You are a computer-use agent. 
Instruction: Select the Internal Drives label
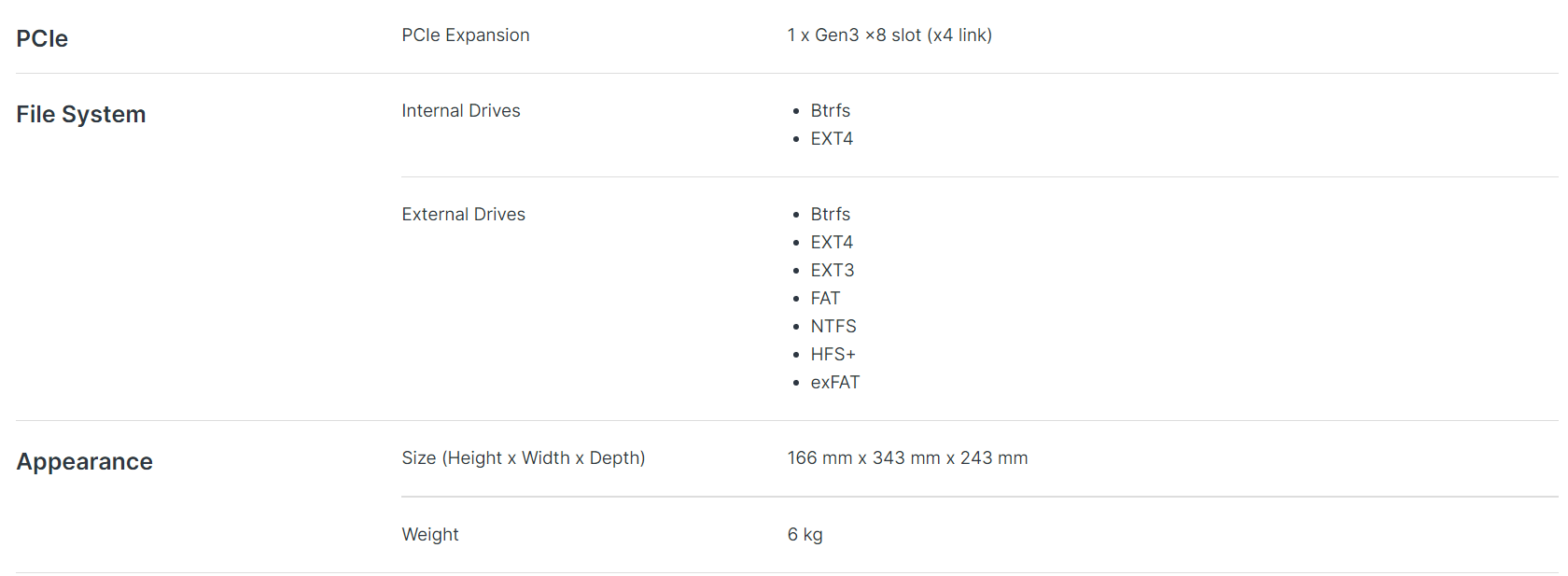click(461, 111)
